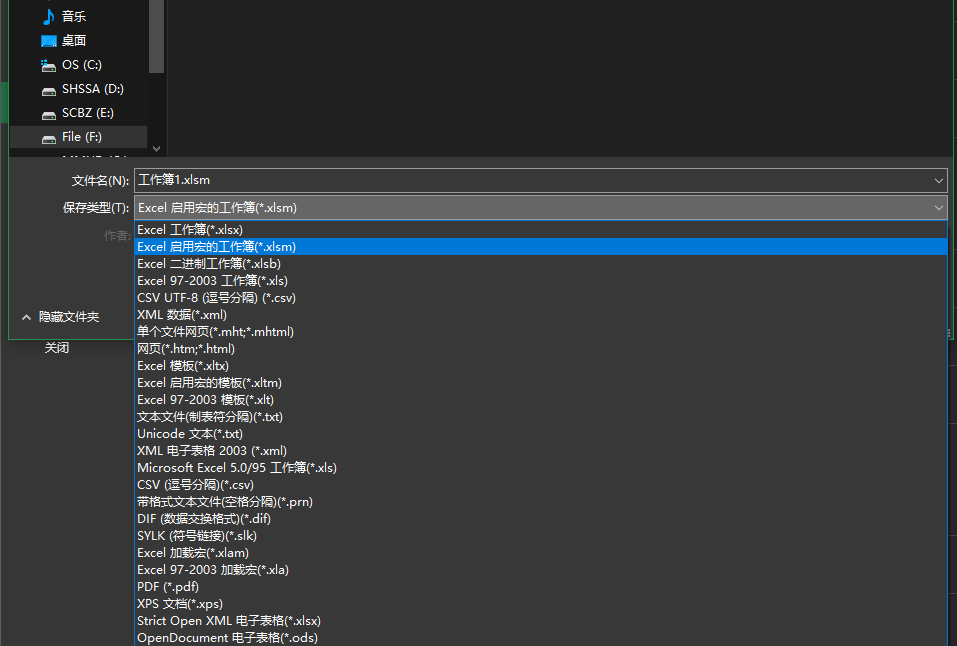The image size is (957, 646).
Task: Click the file name field 工作簿1.xlsm
Action: (x=534, y=180)
